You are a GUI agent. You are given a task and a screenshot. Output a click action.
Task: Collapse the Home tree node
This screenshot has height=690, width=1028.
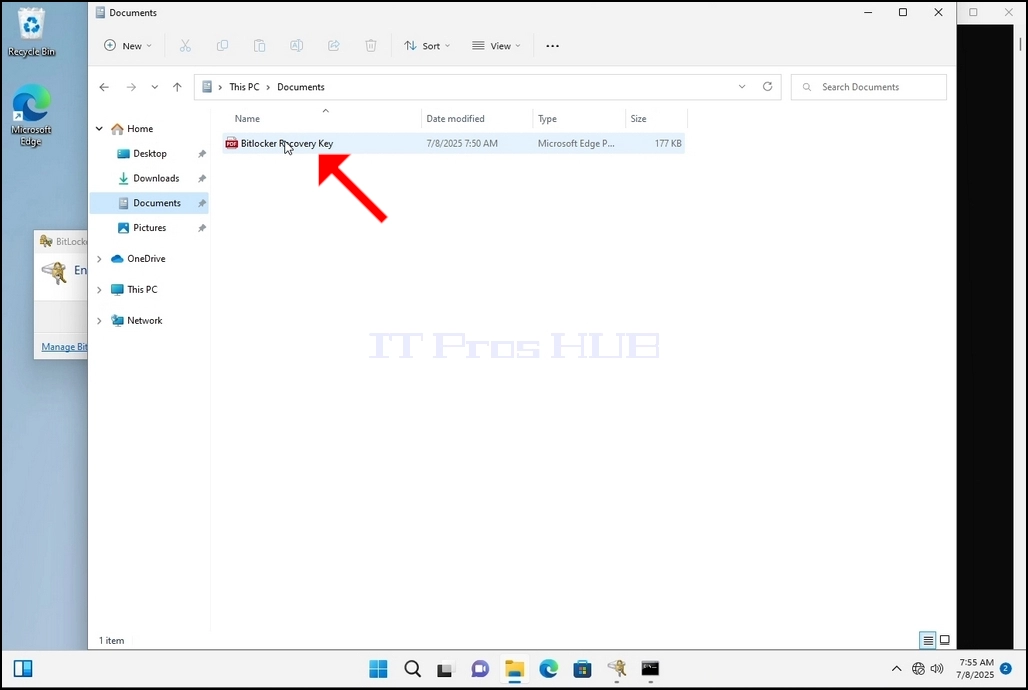pyautogui.click(x=99, y=129)
